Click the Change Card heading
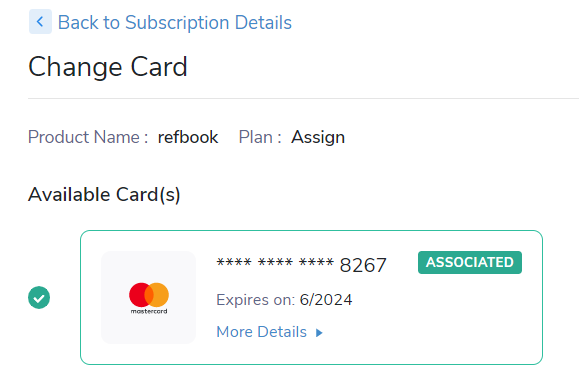Screen dimensions: 579x387 pos(108,67)
